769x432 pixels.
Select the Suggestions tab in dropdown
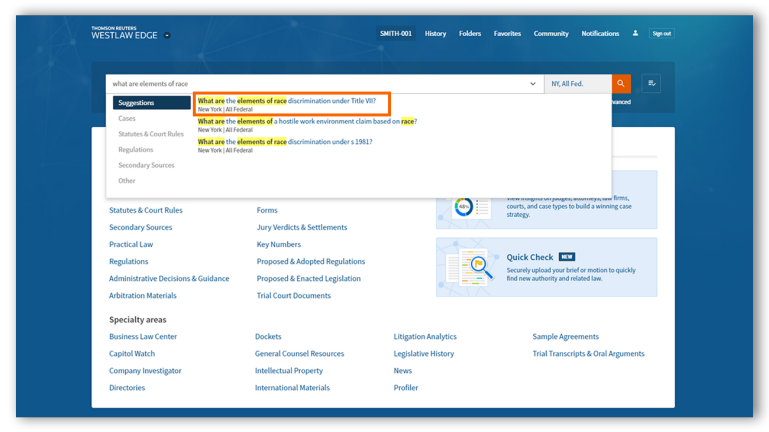pos(151,103)
